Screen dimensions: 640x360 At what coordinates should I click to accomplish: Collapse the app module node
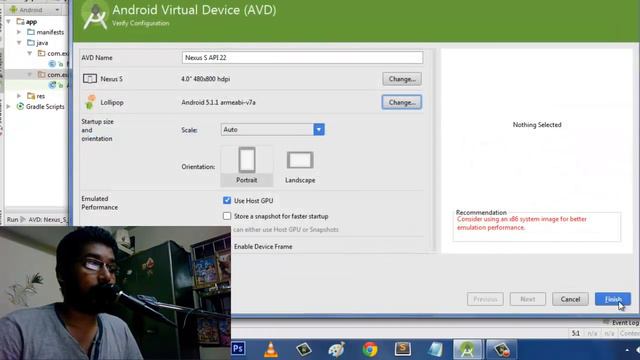point(9,21)
